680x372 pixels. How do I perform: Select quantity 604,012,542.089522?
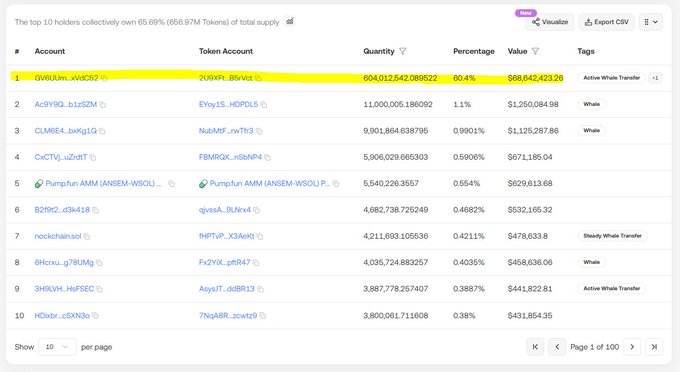400,78
